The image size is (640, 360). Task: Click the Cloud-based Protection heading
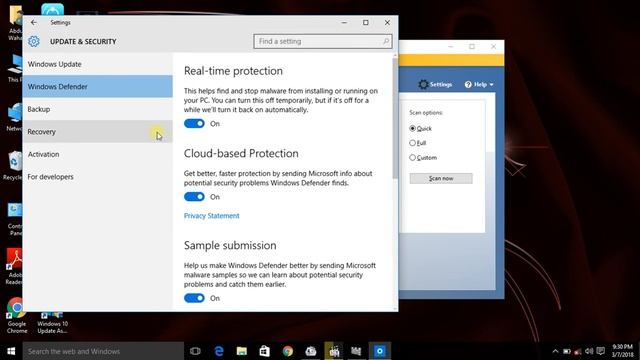click(241, 153)
